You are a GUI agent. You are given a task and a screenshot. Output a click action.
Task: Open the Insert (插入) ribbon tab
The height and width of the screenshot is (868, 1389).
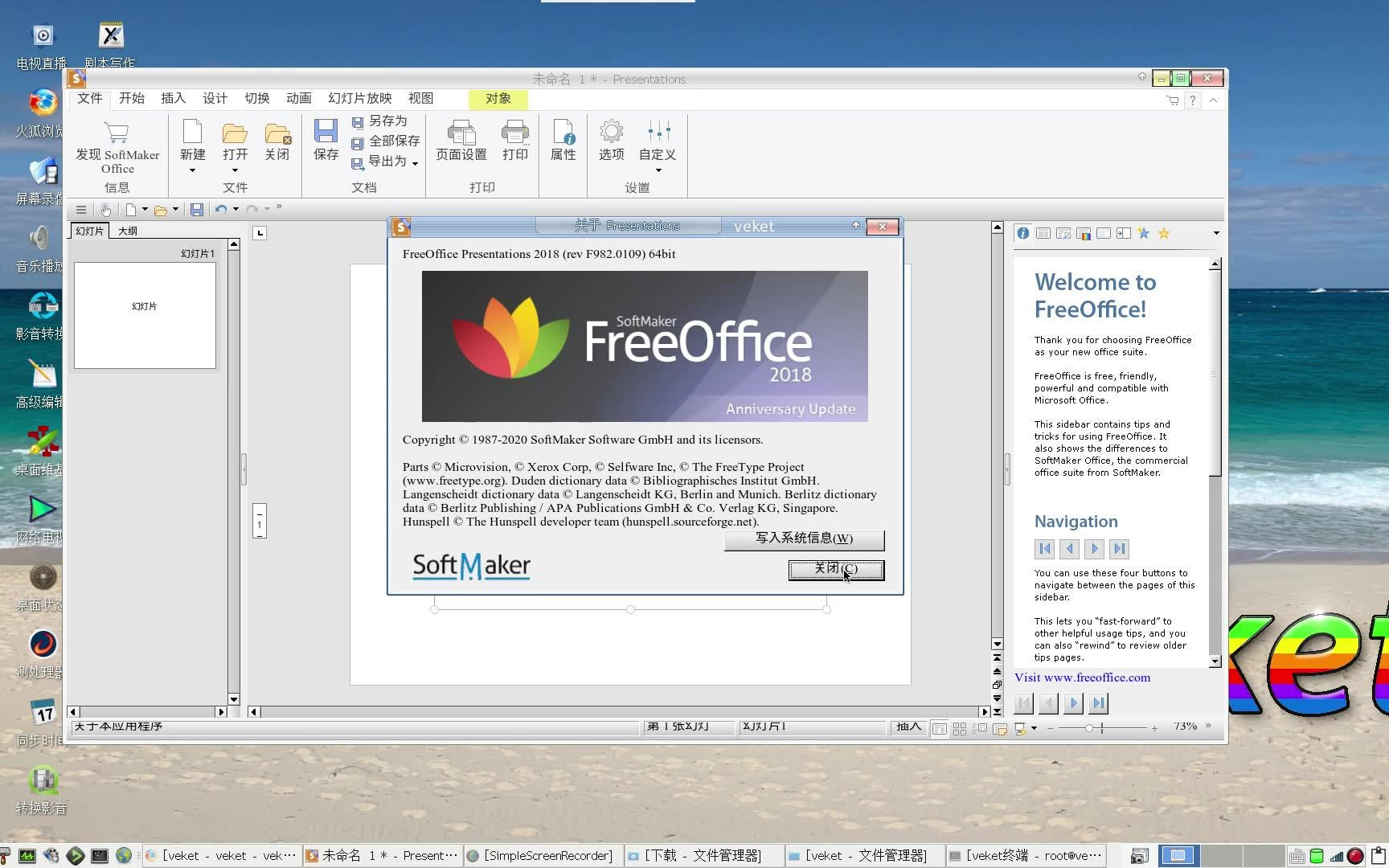point(174,98)
